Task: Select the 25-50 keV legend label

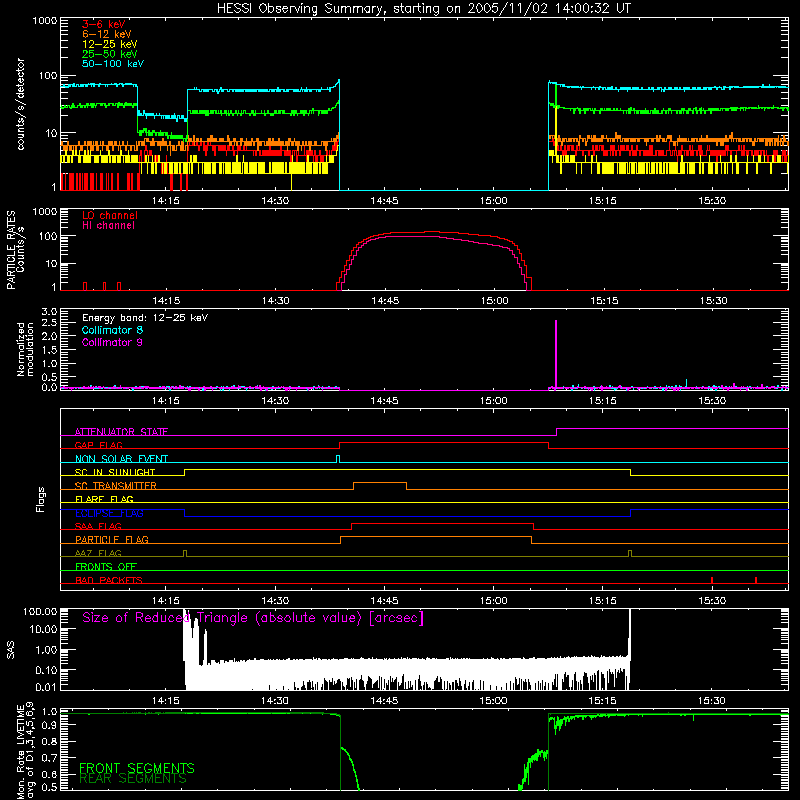Action: pyautogui.click(x=110, y=54)
